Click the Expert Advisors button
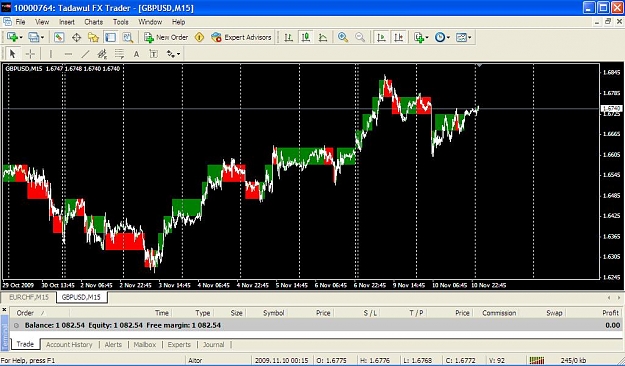The height and width of the screenshot is (366, 625). [x=242, y=37]
